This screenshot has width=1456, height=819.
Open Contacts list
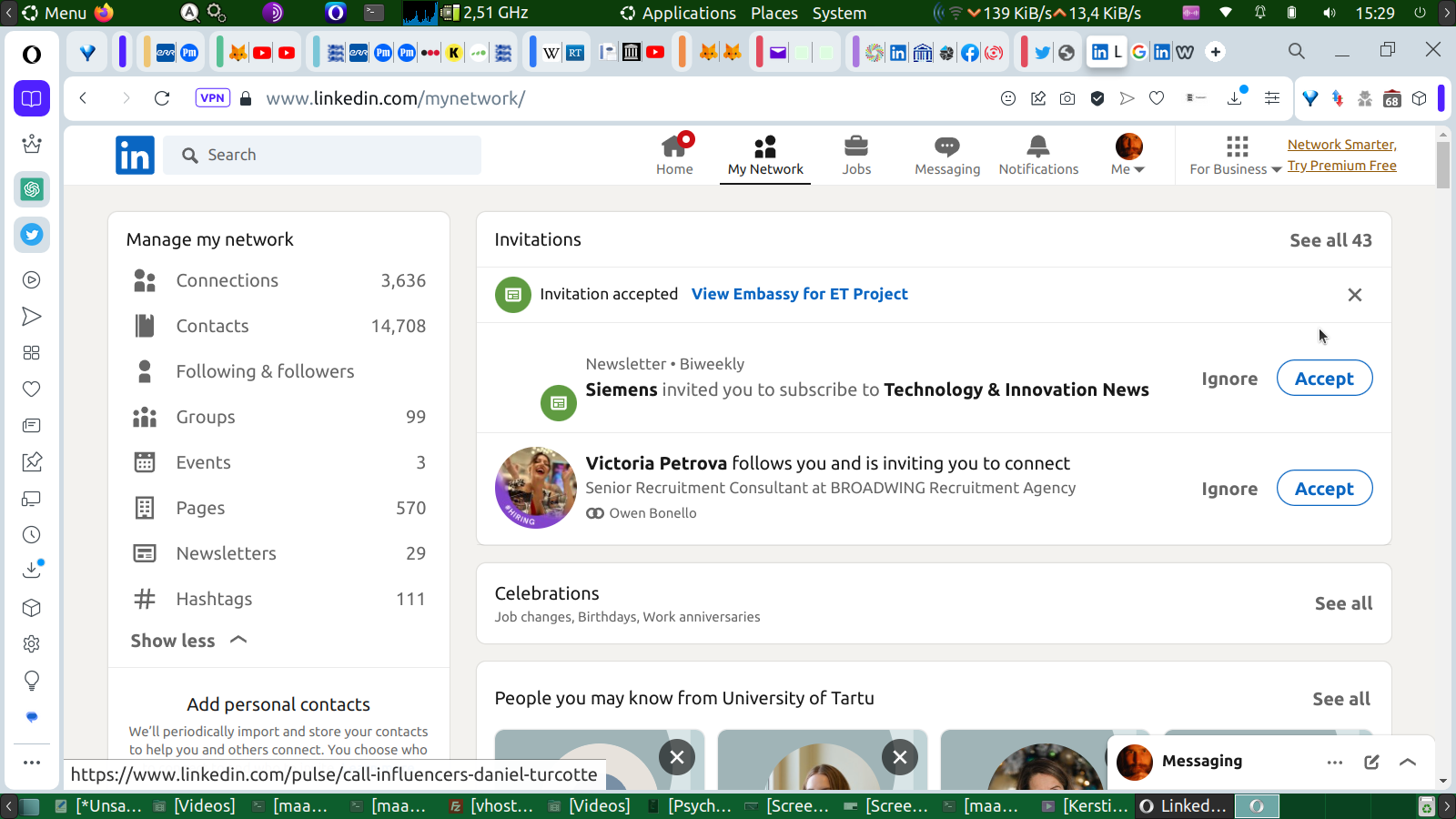(278, 326)
